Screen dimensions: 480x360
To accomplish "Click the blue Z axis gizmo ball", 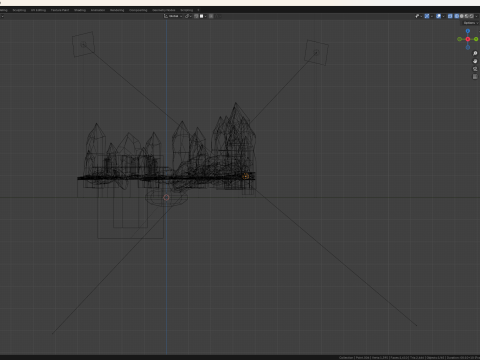I will click(x=468, y=31).
